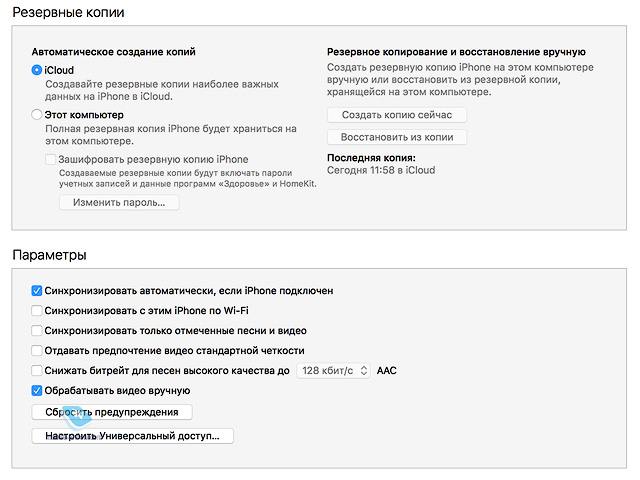Select the iCloud backup radio button
Viewport: 640px width, 480px height.
pyautogui.click(x=37, y=70)
